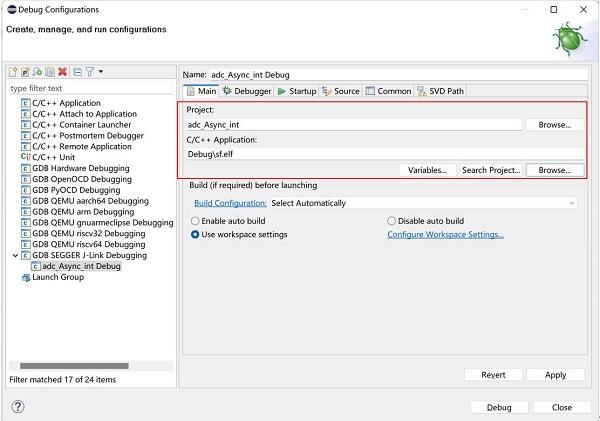Click the type filter text field

[90, 88]
